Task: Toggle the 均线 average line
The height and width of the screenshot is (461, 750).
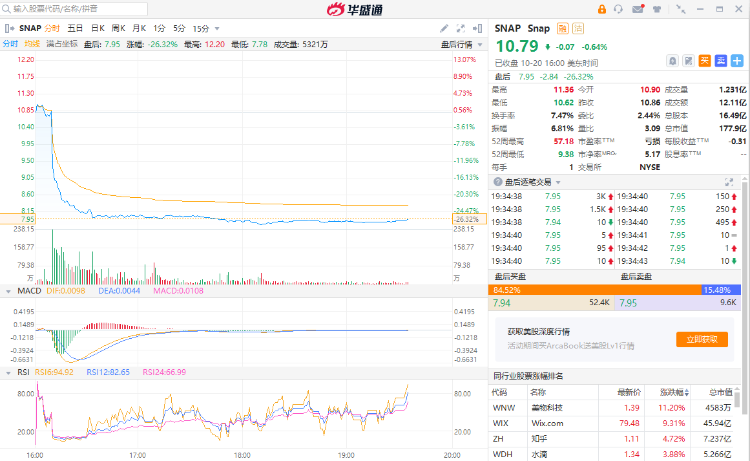Action: pos(32,44)
